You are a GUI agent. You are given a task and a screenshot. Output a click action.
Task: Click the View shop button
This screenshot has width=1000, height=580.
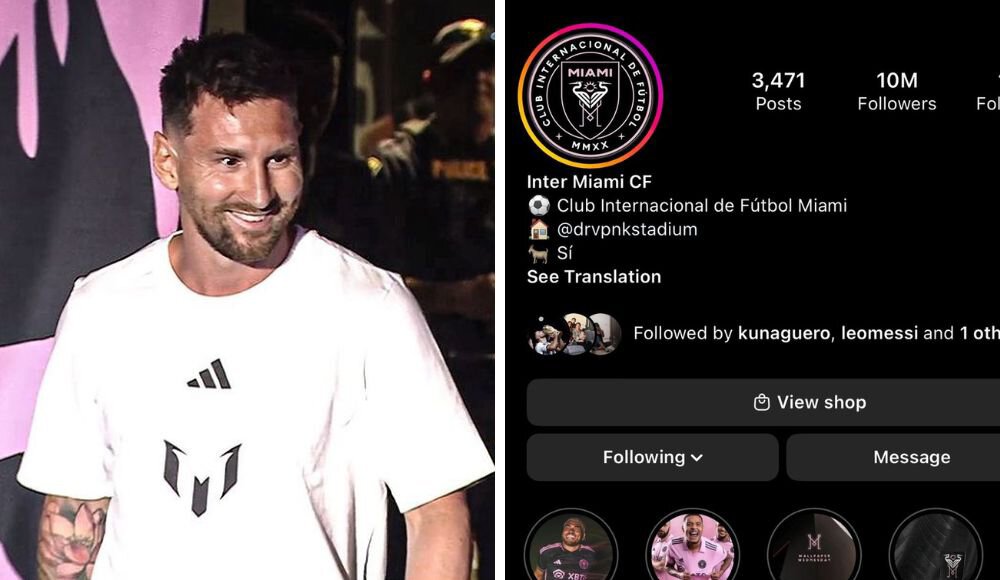pos(763,403)
